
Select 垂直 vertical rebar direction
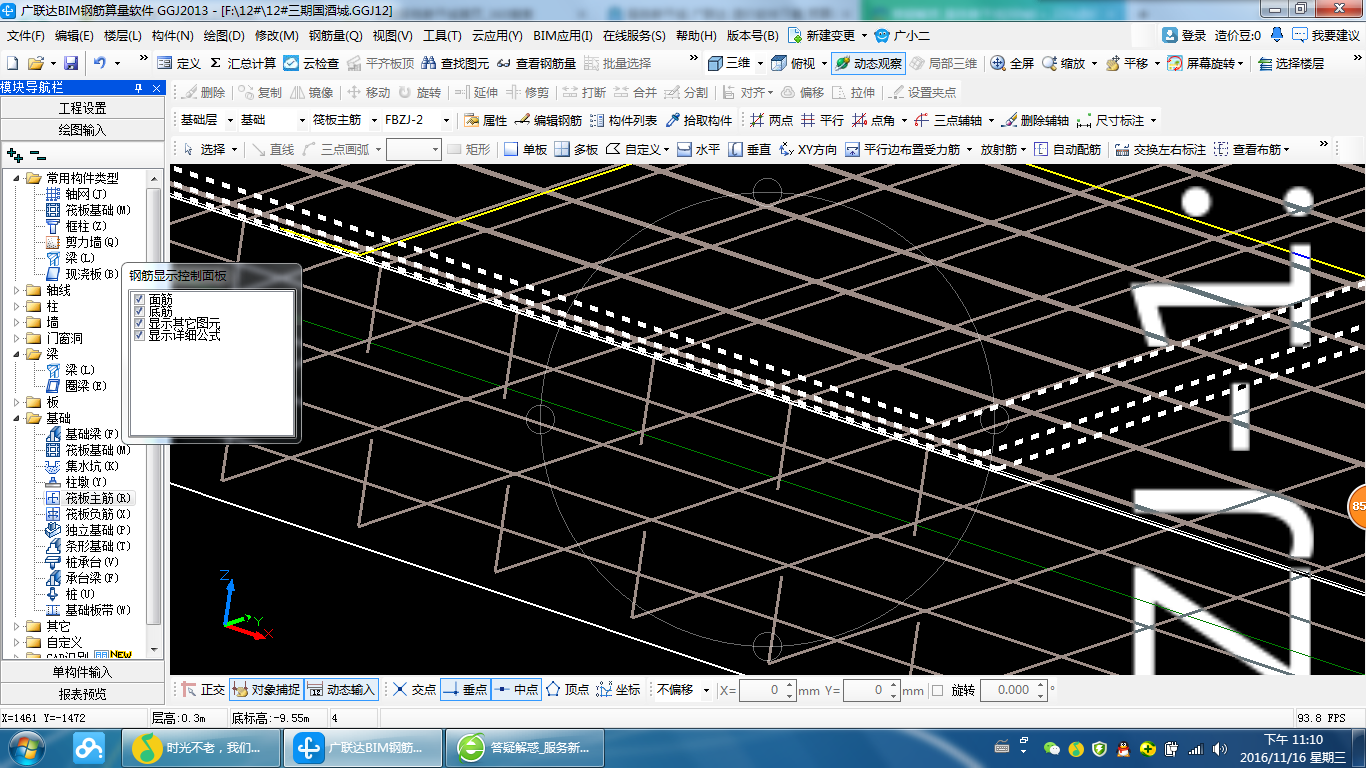[x=750, y=149]
